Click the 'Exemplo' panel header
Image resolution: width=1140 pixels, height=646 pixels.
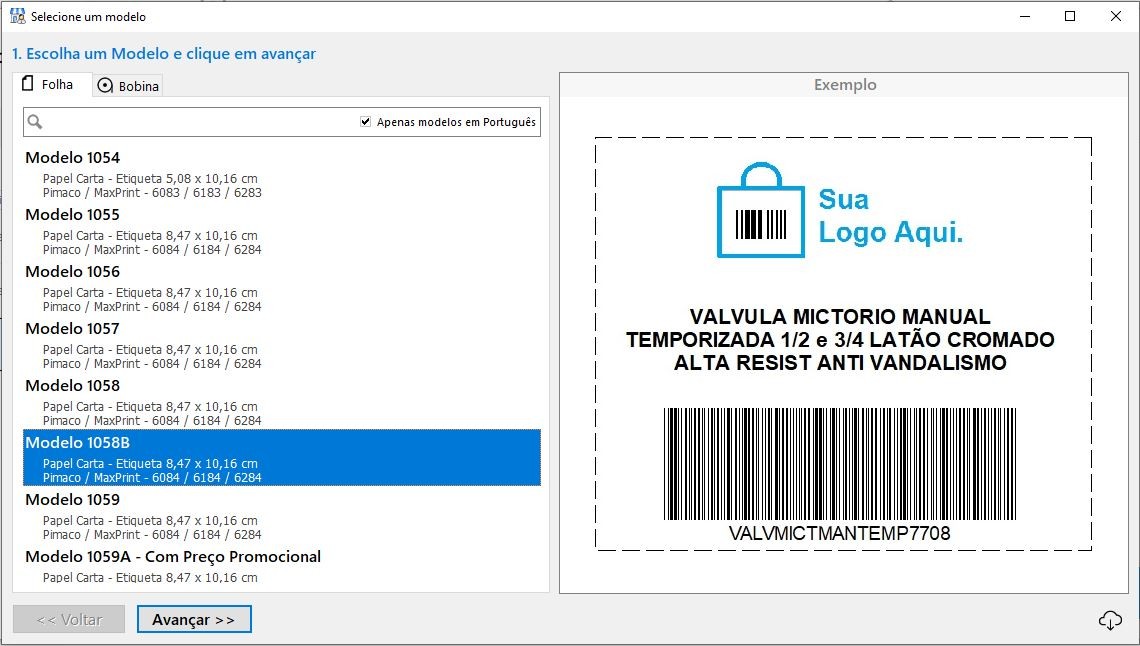(845, 84)
